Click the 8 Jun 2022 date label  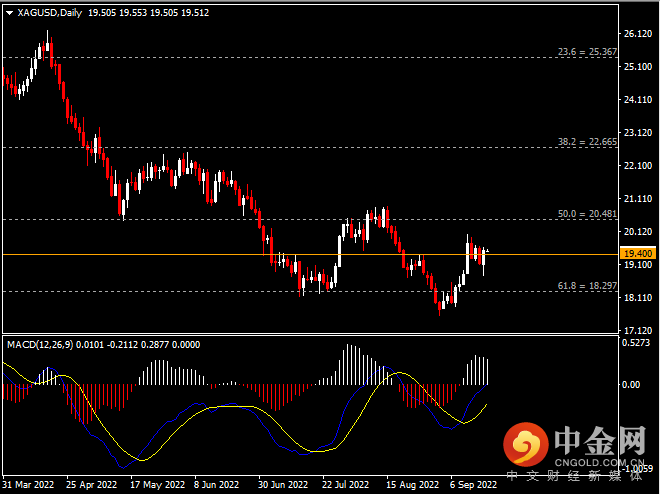point(216,485)
